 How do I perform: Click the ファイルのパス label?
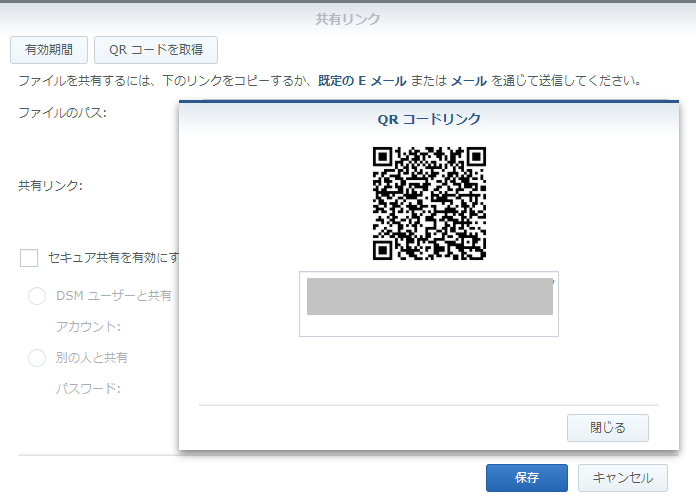62,112
